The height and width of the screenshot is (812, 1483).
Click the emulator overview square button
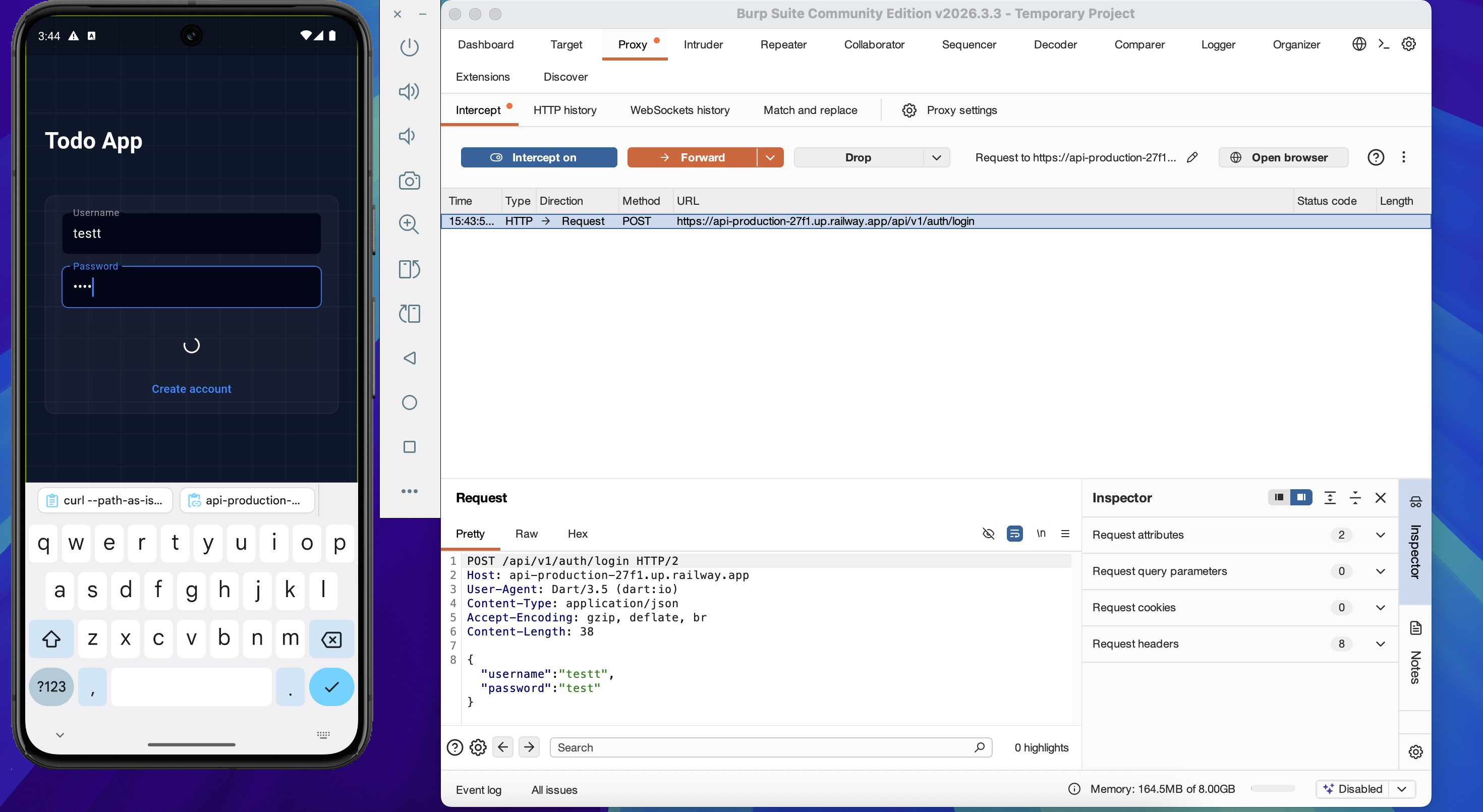409,447
